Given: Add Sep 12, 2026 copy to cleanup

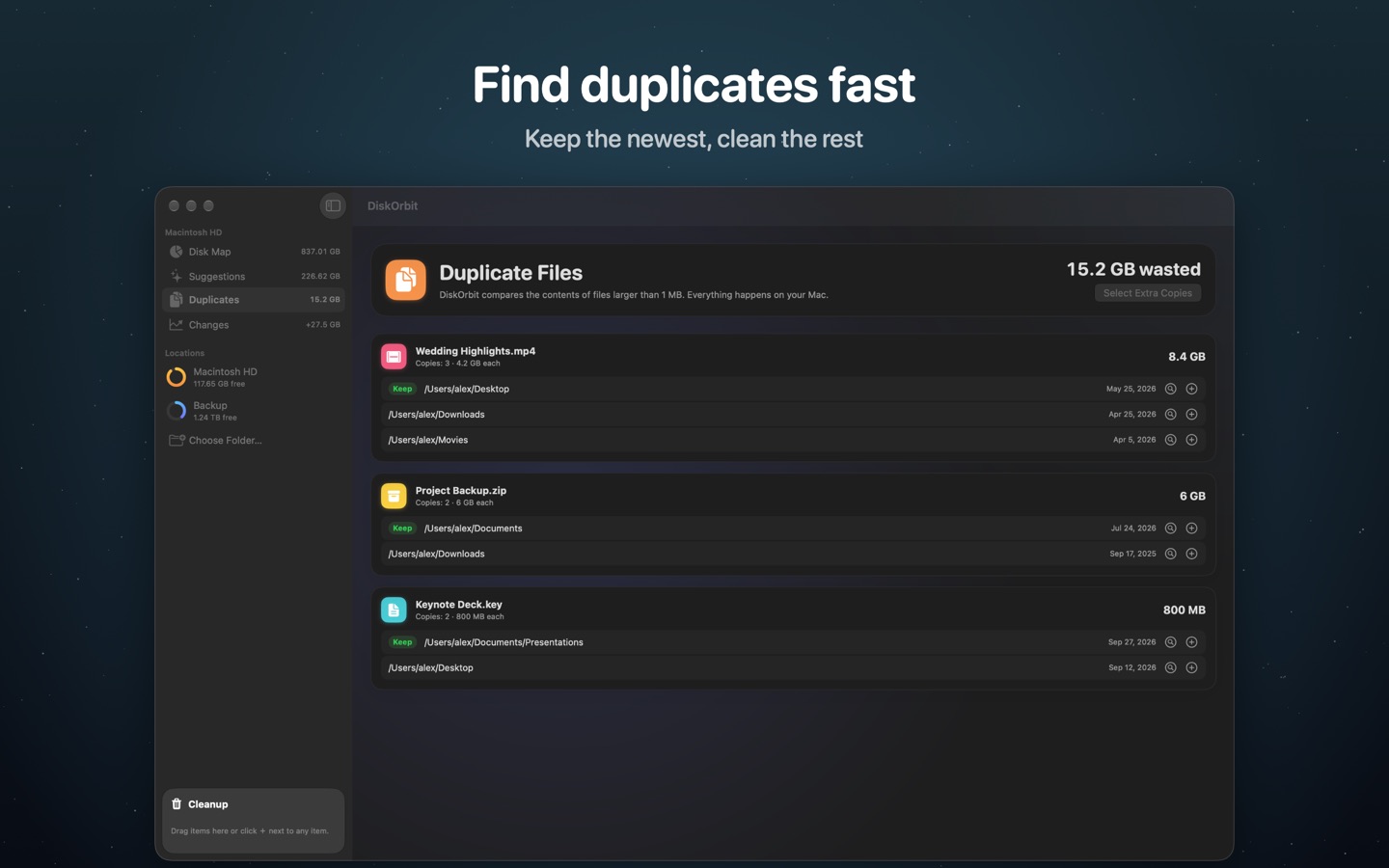Looking at the screenshot, I should tap(1191, 667).
